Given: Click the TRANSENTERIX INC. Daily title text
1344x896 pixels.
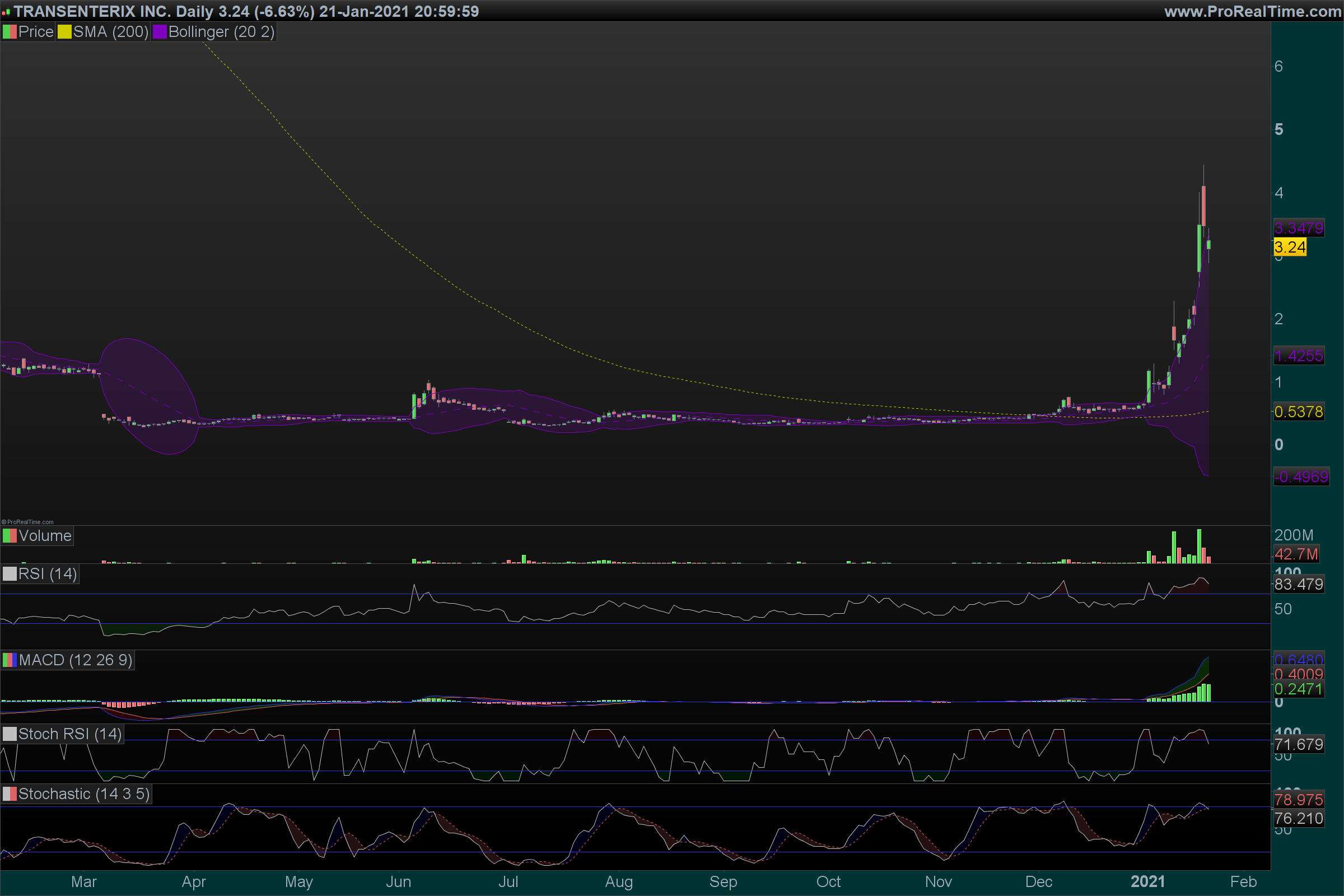Looking at the screenshot, I should [x=113, y=11].
